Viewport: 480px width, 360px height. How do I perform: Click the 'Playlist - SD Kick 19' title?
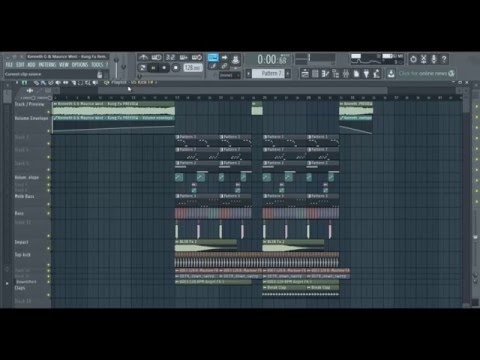pyautogui.click(x=133, y=82)
